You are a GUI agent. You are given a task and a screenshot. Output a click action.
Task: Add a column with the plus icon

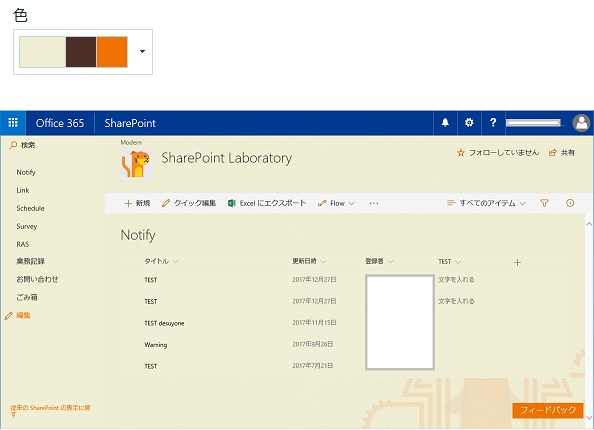click(517, 263)
